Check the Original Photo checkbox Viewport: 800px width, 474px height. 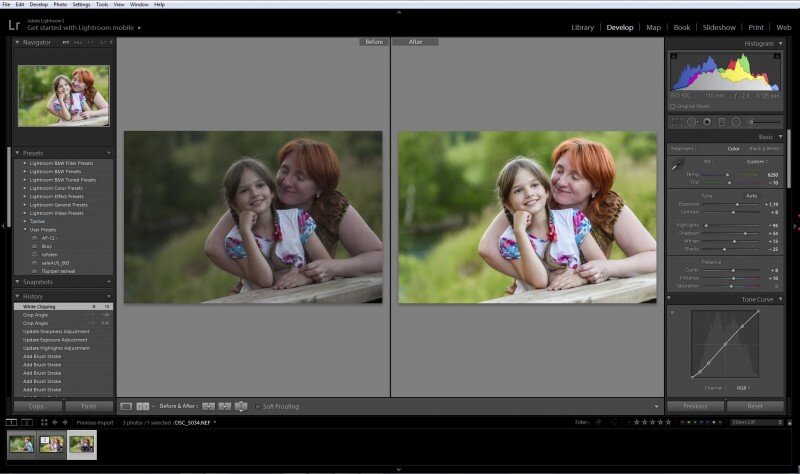click(x=672, y=107)
